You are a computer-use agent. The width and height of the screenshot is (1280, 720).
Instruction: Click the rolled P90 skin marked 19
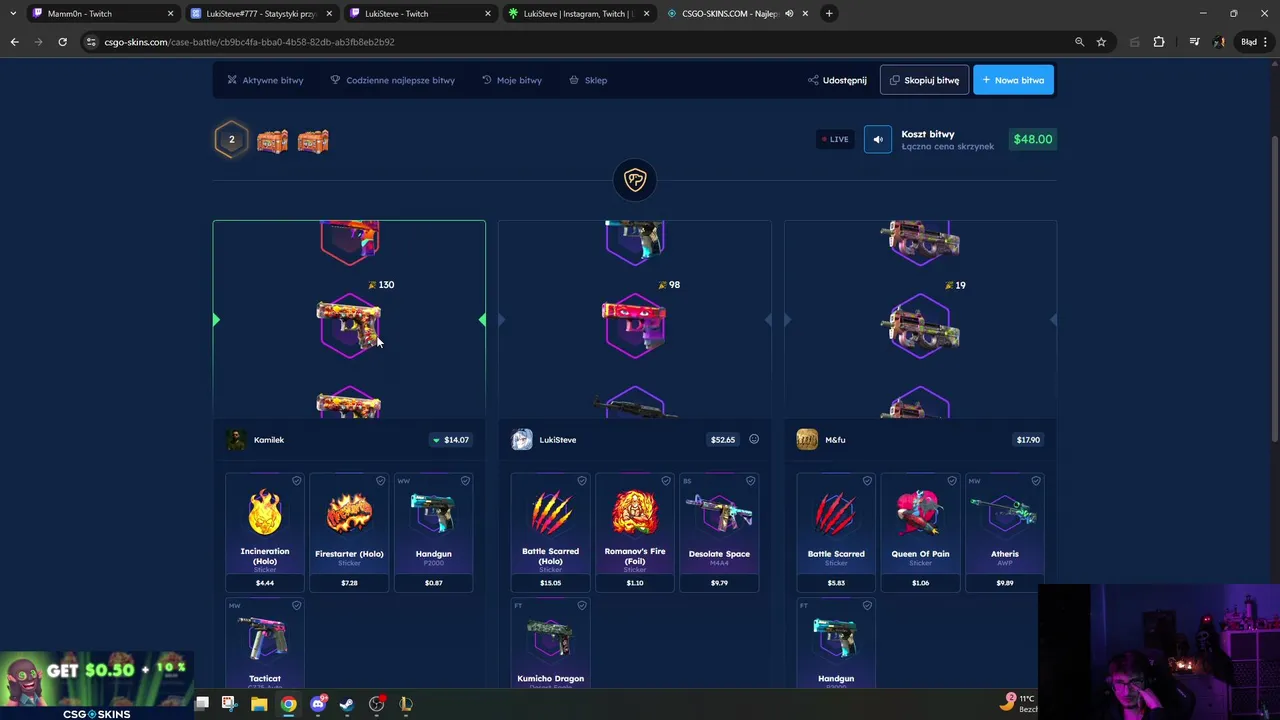(920, 325)
